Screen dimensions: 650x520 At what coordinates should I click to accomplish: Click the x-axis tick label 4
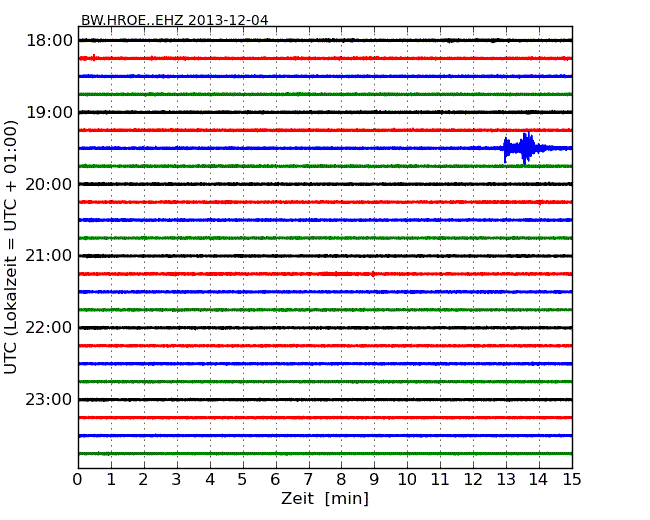[210, 480]
